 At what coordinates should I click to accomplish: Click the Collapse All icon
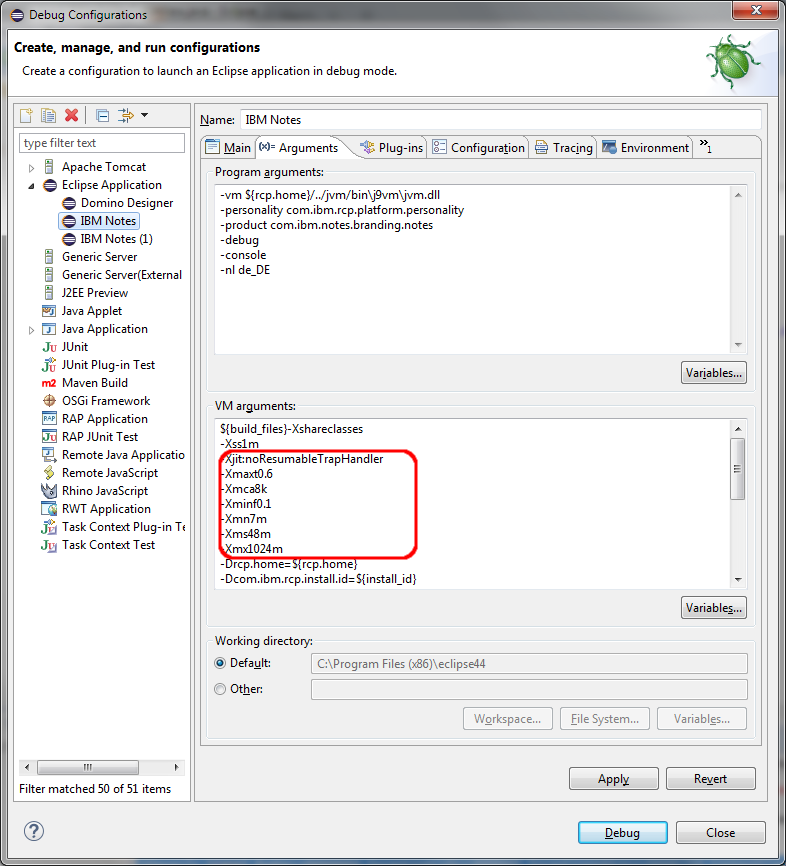click(102, 116)
